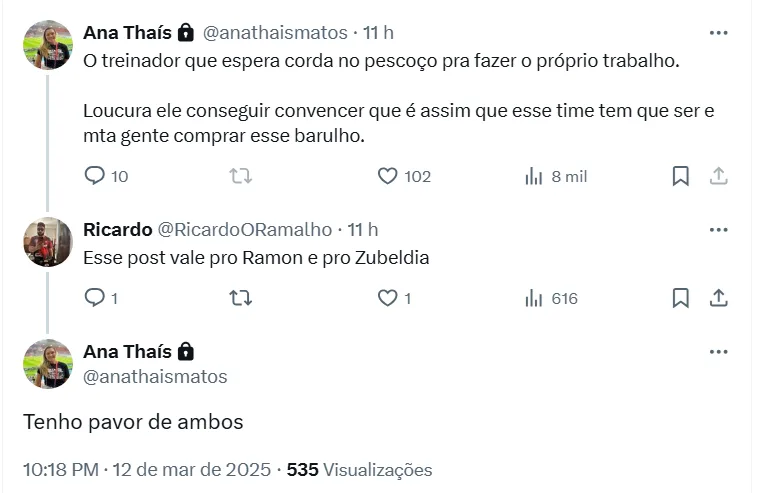Open more options on 'Tenho pavor de ambos' post

718,352
